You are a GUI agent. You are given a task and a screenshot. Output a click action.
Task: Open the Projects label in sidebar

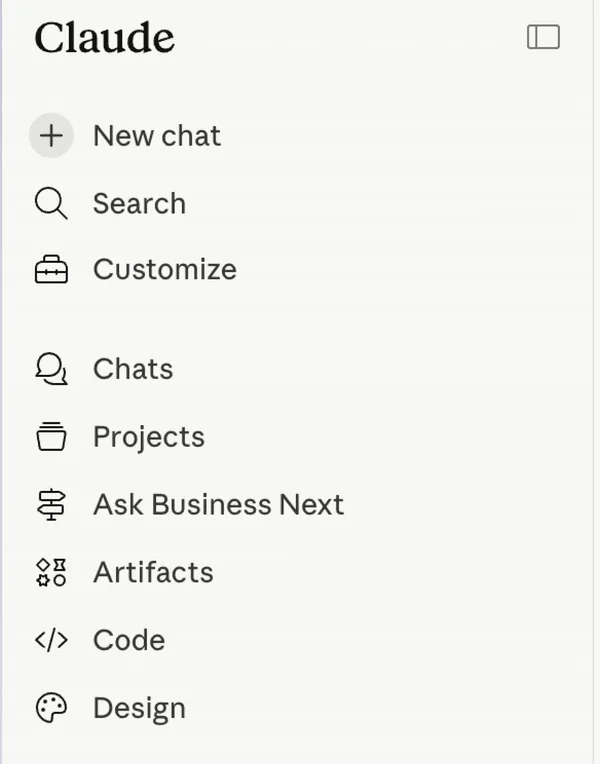[149, 437]
